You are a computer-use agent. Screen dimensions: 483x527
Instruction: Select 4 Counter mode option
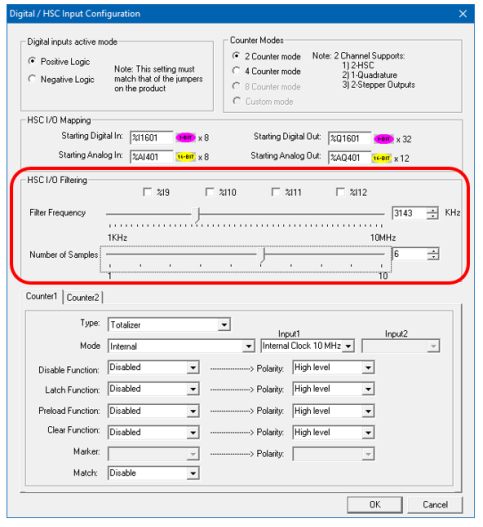click(x=236, y=71)
